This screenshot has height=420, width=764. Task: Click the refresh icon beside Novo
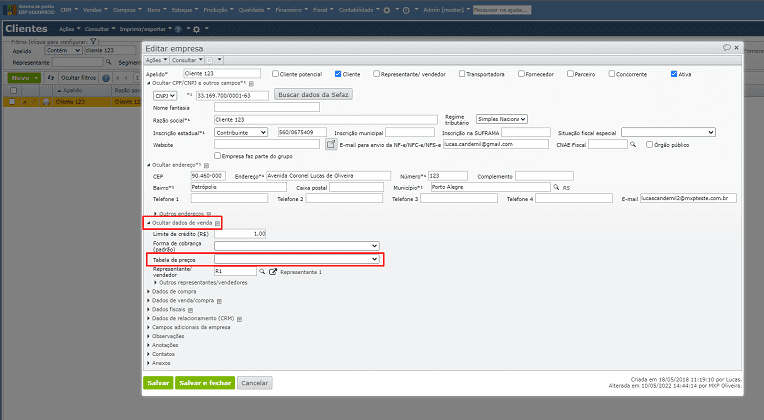(x=51, y=77)
